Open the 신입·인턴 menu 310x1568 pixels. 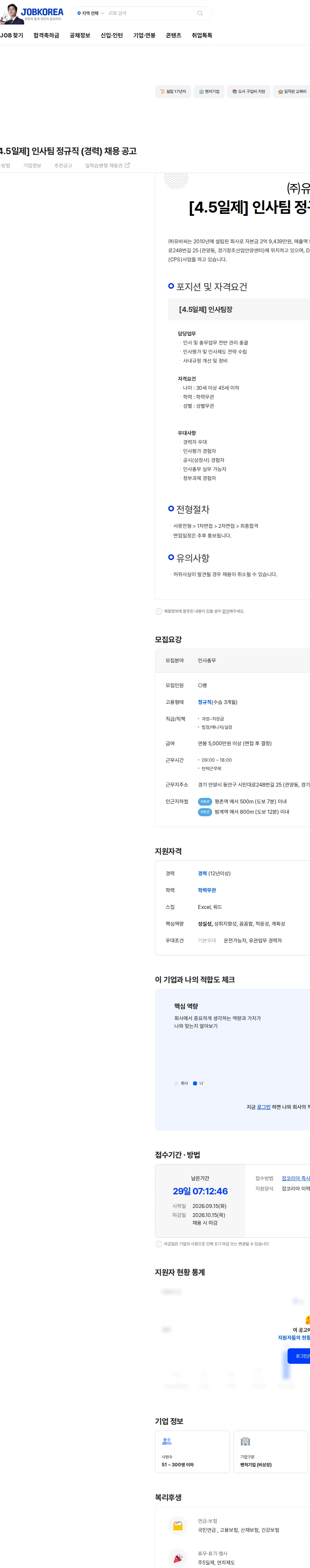(111, 35)
